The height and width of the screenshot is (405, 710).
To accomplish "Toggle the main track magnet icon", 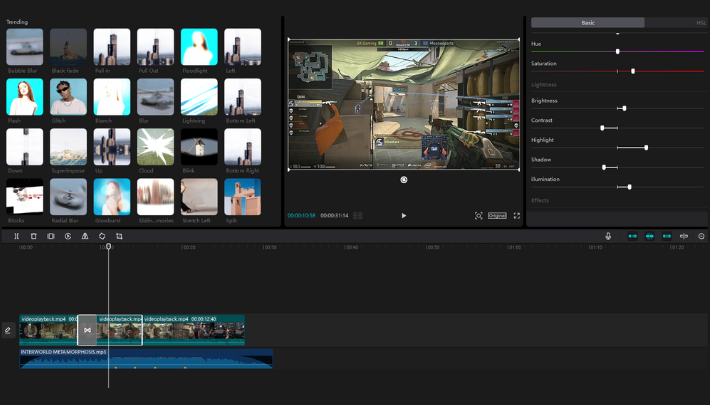I will point(633,236).
